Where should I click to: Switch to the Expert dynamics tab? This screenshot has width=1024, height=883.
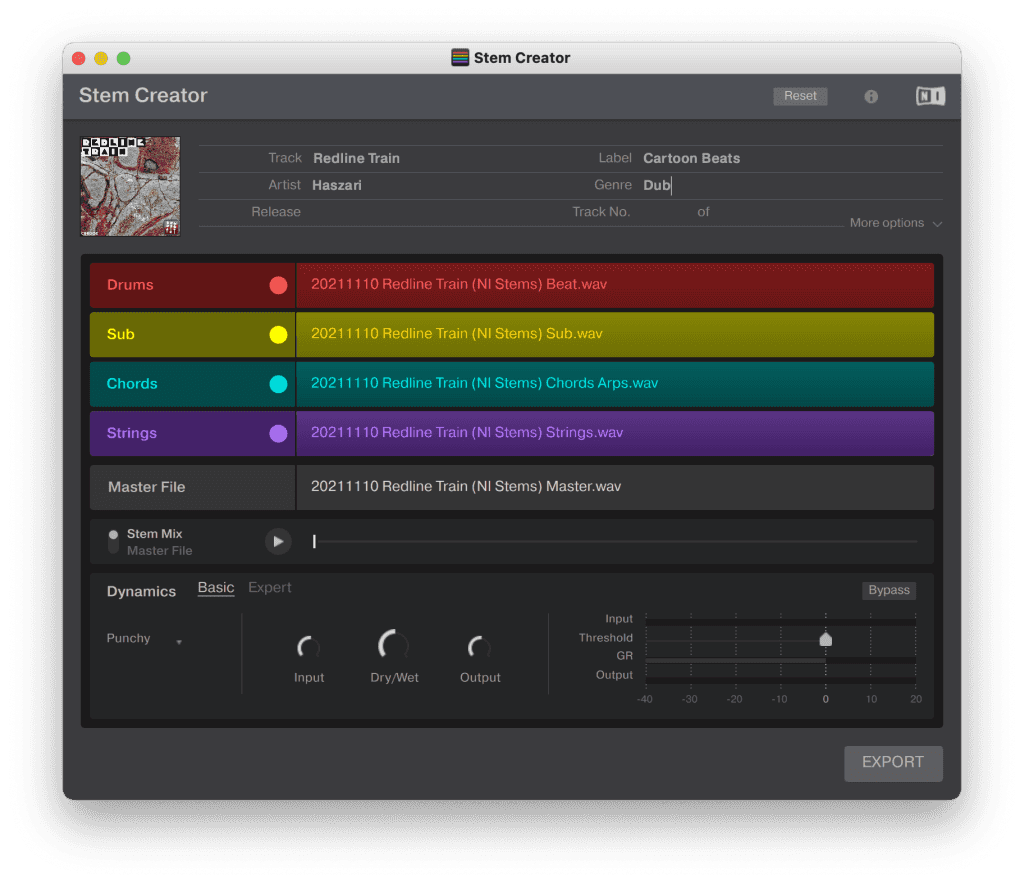(269, 588)
